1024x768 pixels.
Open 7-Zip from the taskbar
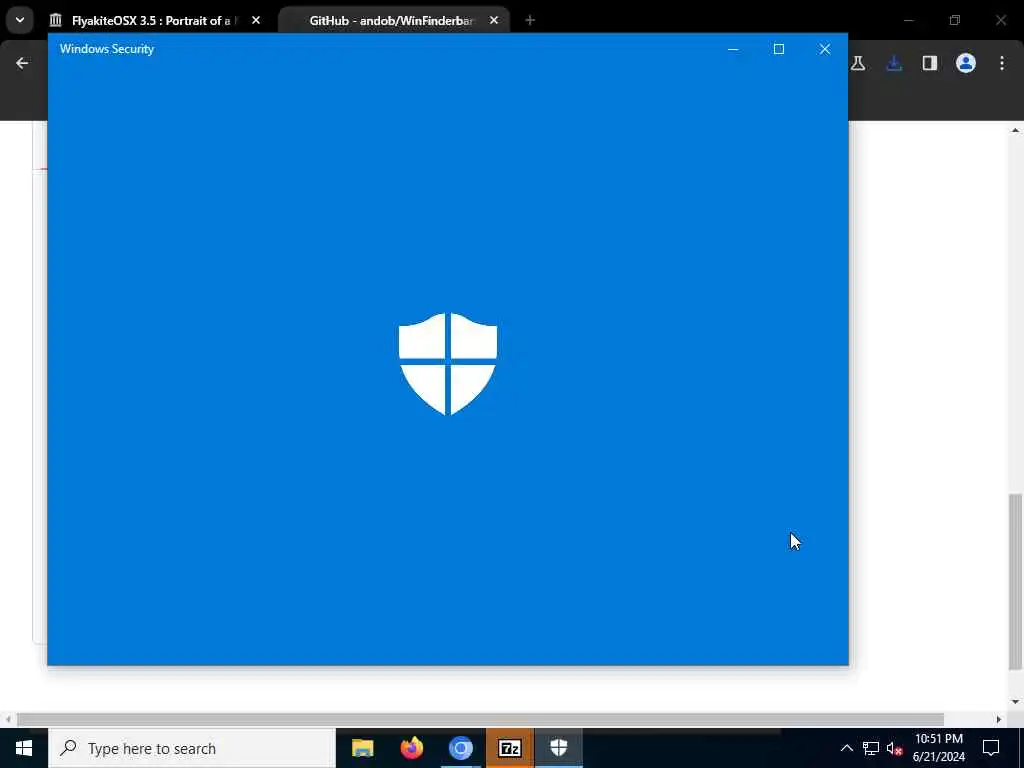(x=509, y=748)
